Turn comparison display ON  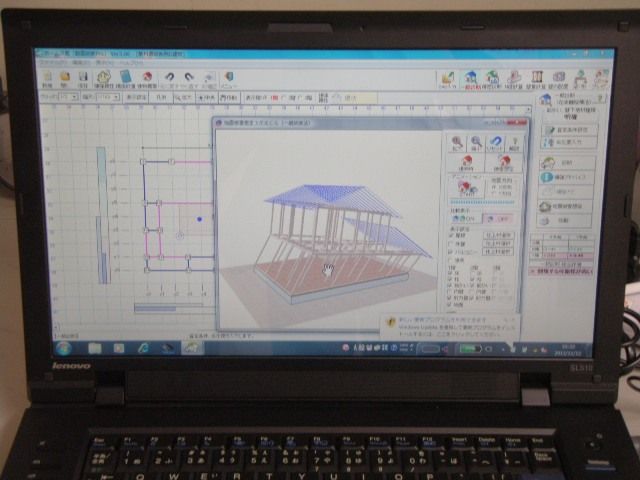[464, 219]
